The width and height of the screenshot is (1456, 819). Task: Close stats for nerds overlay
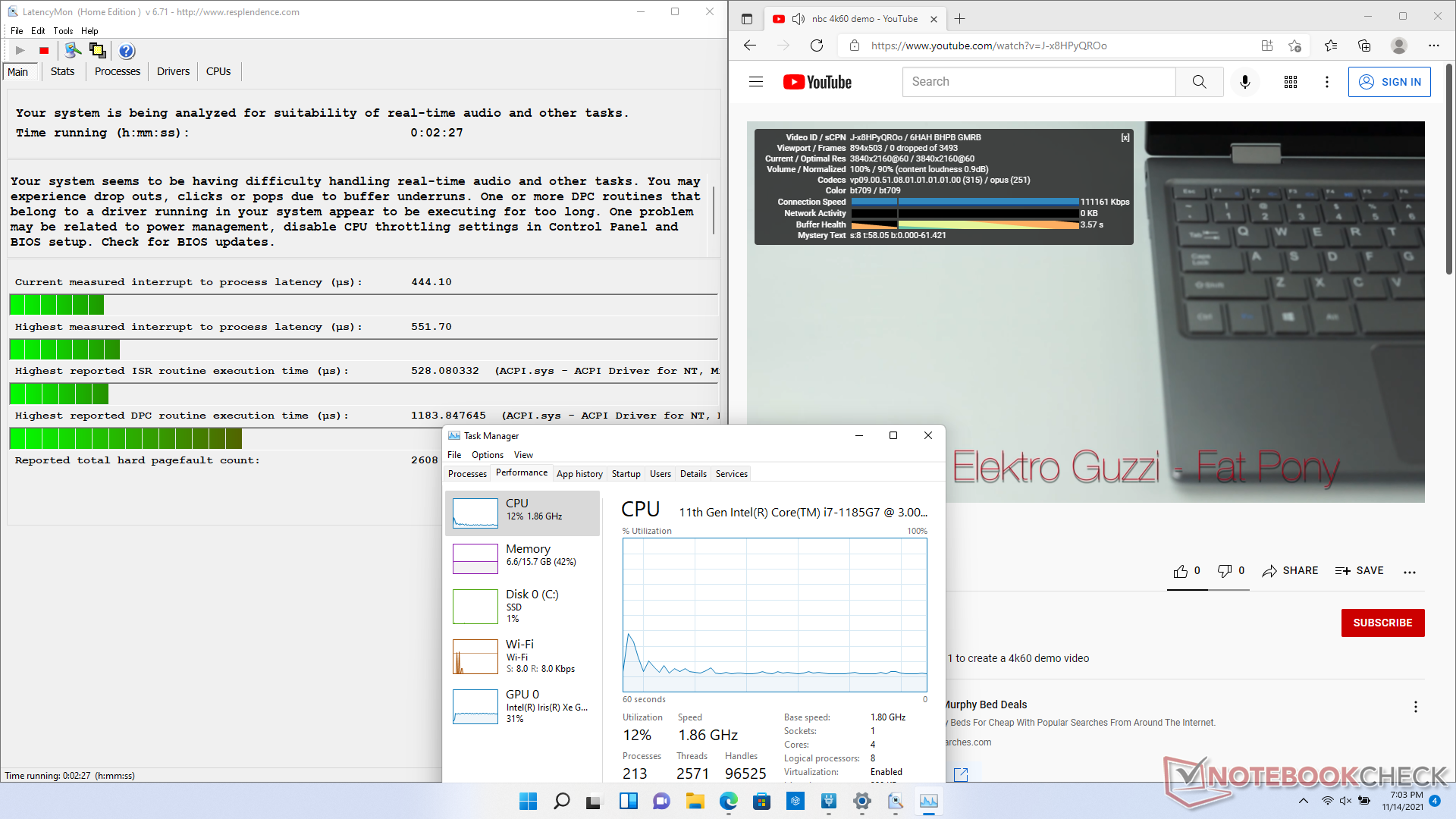1125,137
